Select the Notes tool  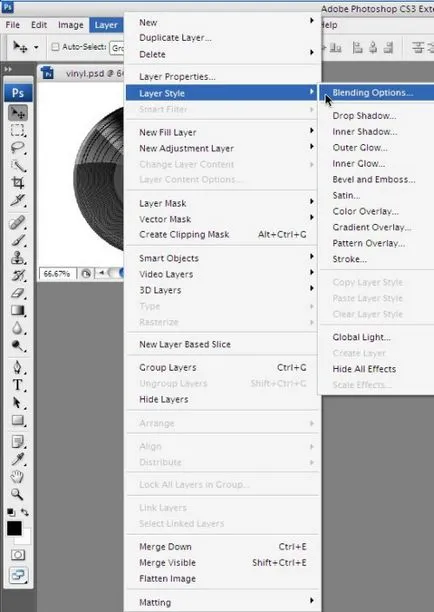tap(18, 442)
